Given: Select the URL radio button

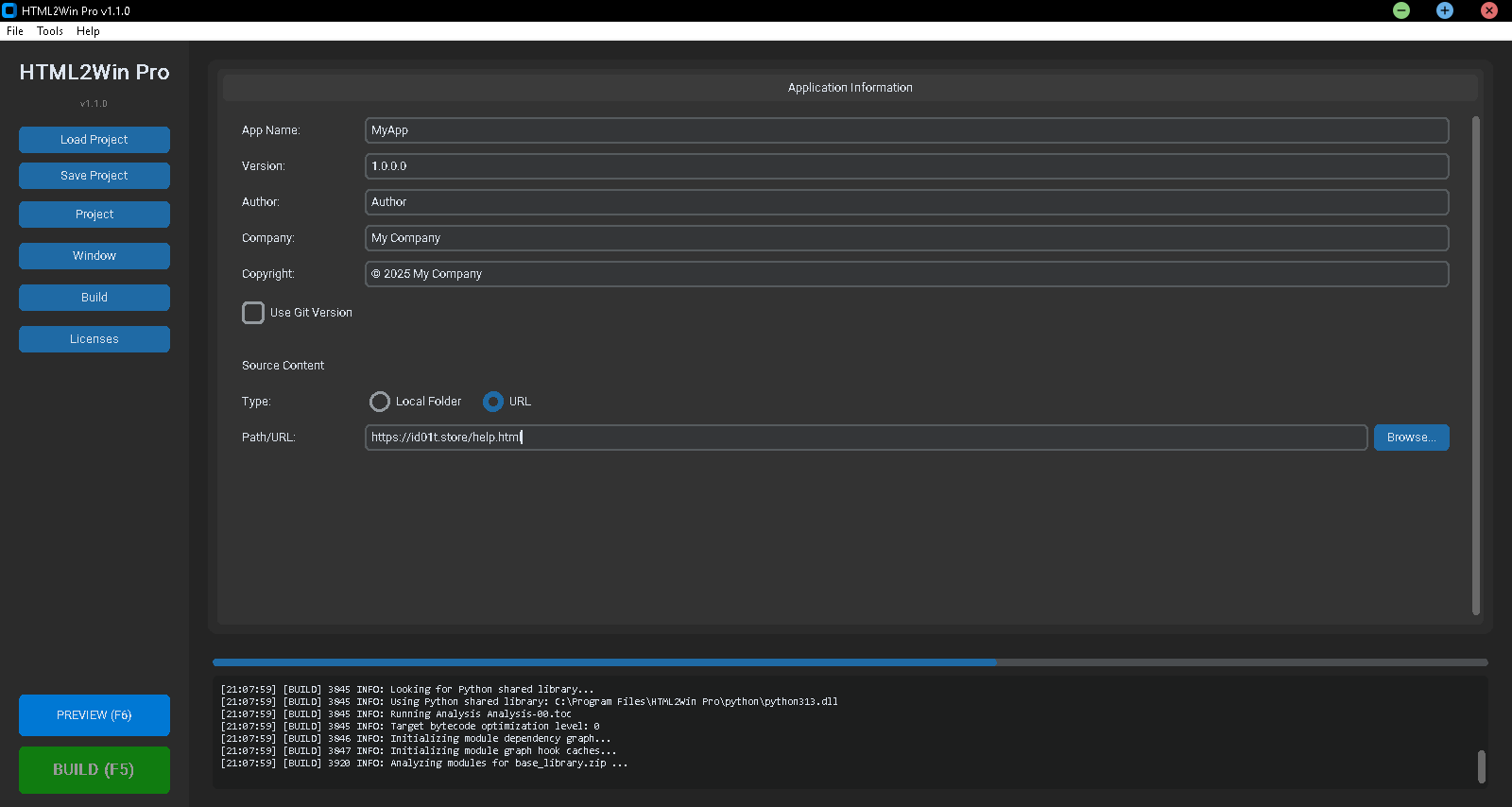Looking at the screenshot, I should click(493, 402).
